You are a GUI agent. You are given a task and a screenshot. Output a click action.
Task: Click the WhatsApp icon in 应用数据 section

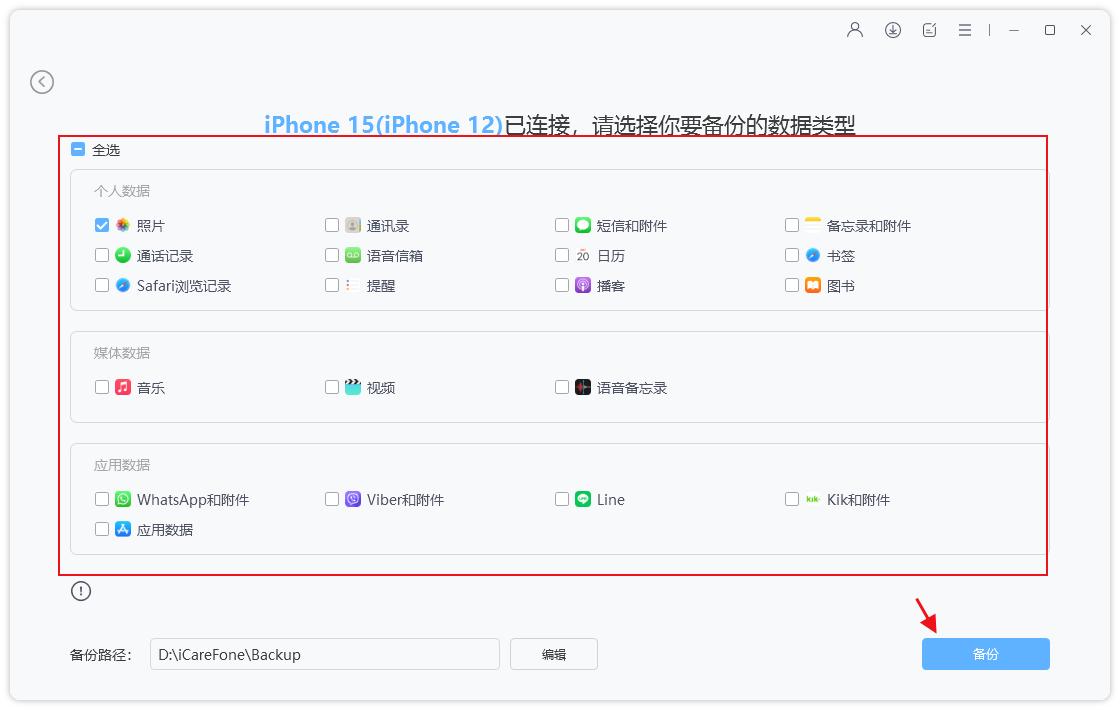pyautogui.click(x=121, y=498)
